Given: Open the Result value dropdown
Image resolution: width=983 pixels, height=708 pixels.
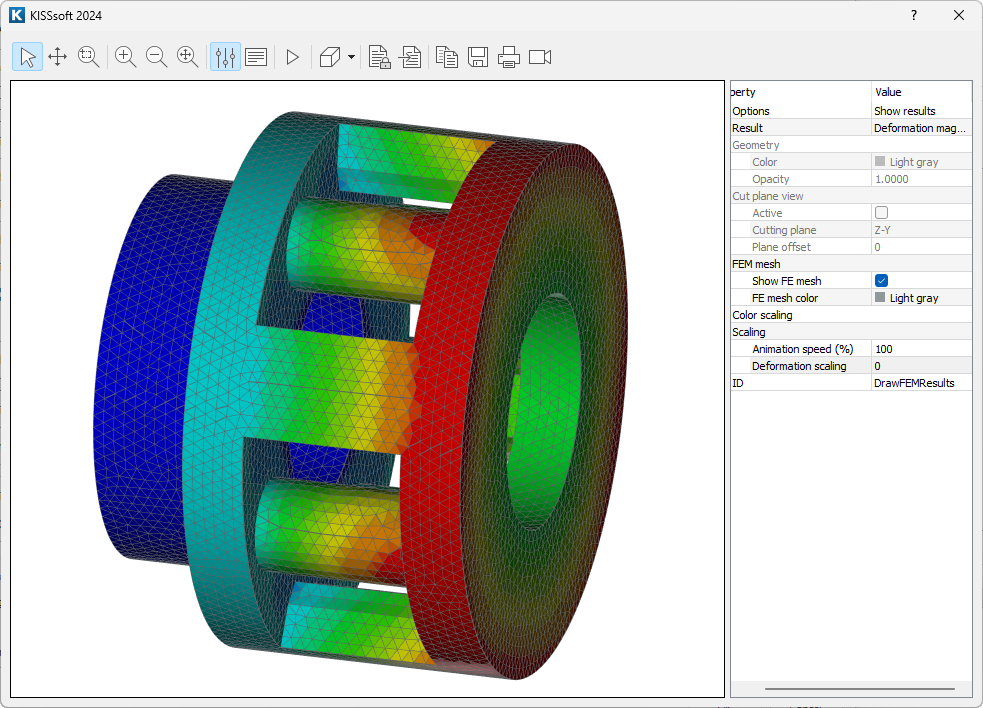Looking at the screenshot, I should 920,128.
